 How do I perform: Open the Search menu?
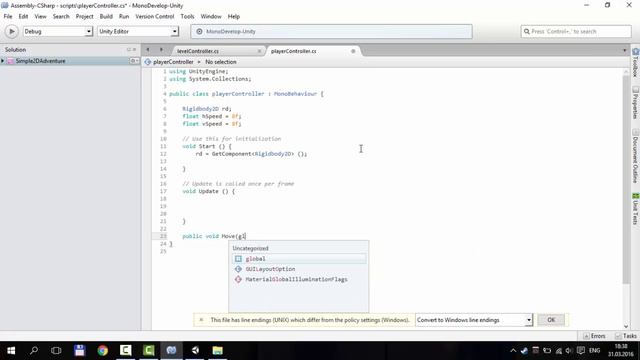click(61, 16)
